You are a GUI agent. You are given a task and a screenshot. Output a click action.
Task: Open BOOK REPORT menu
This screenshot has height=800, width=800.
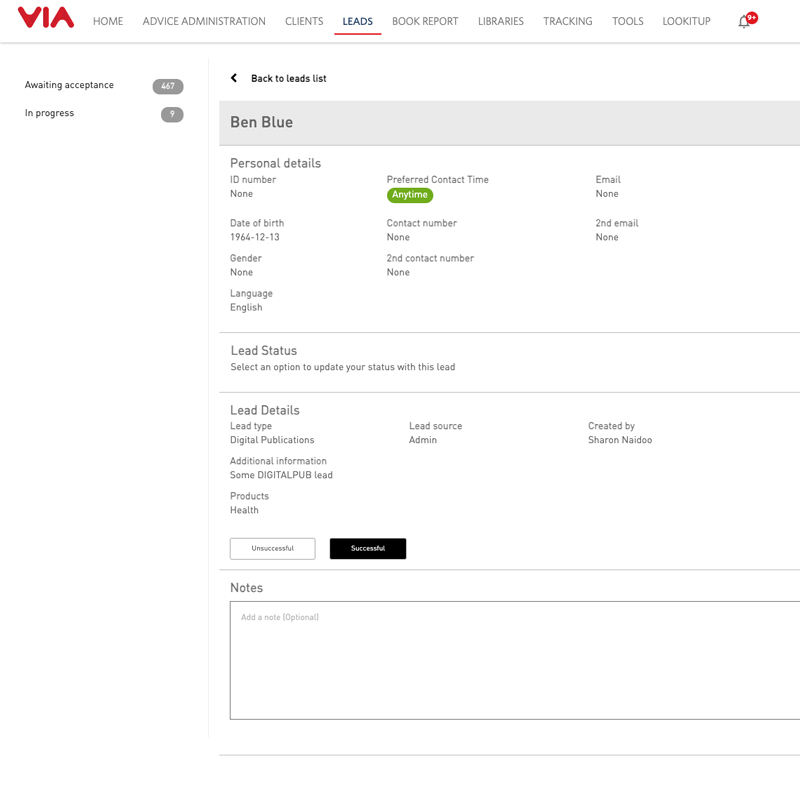pos(425,21)
